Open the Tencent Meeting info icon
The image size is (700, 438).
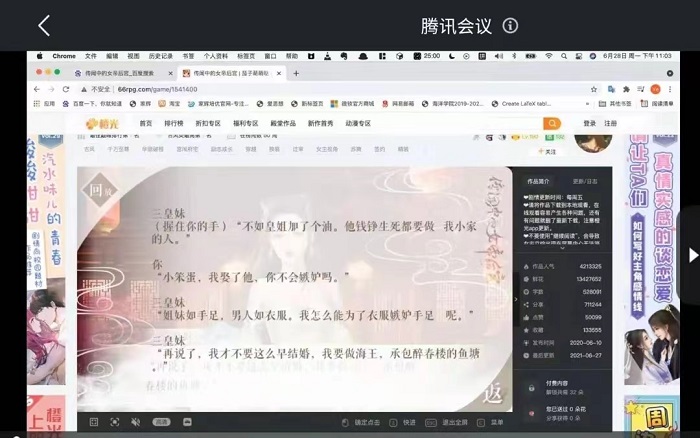510,25
